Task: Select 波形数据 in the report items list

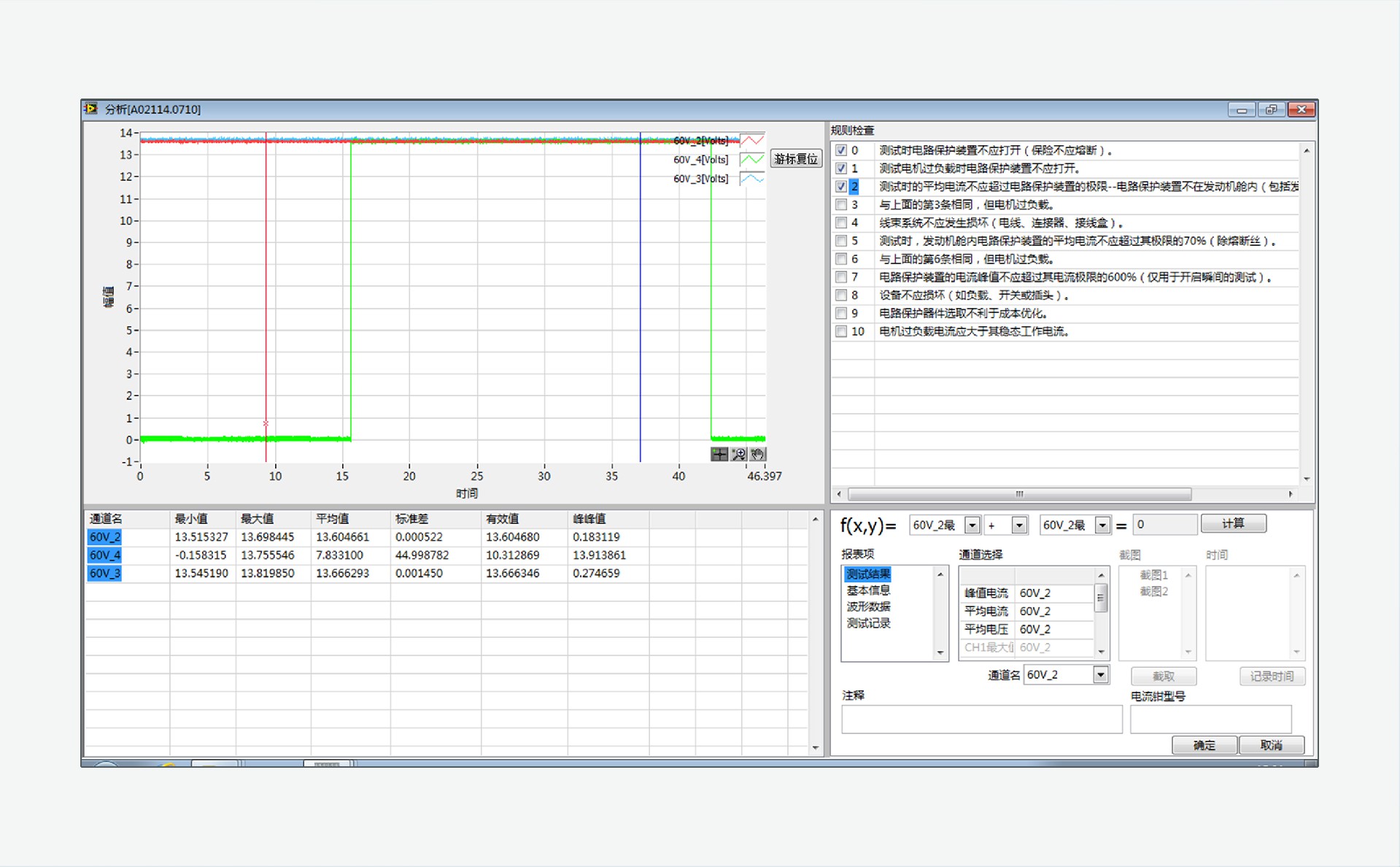Action: pyautogui.click(x=868, y=606)
